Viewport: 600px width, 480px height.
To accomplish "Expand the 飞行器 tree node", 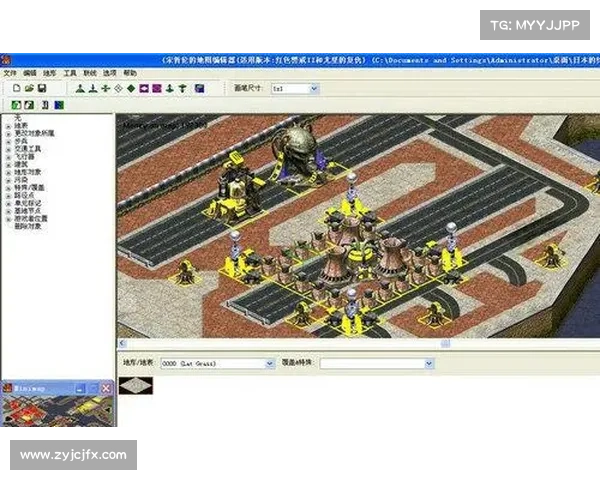I will click(8, 157).
